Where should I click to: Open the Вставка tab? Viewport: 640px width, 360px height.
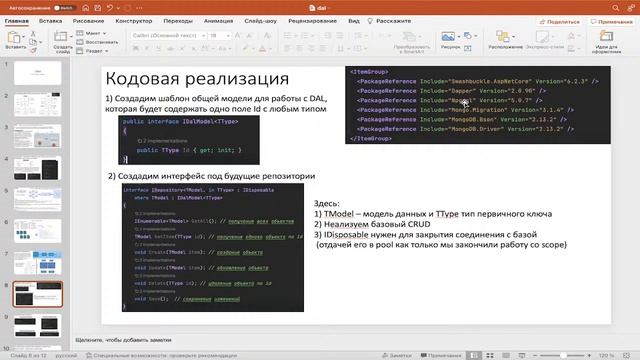pos(51,21)
